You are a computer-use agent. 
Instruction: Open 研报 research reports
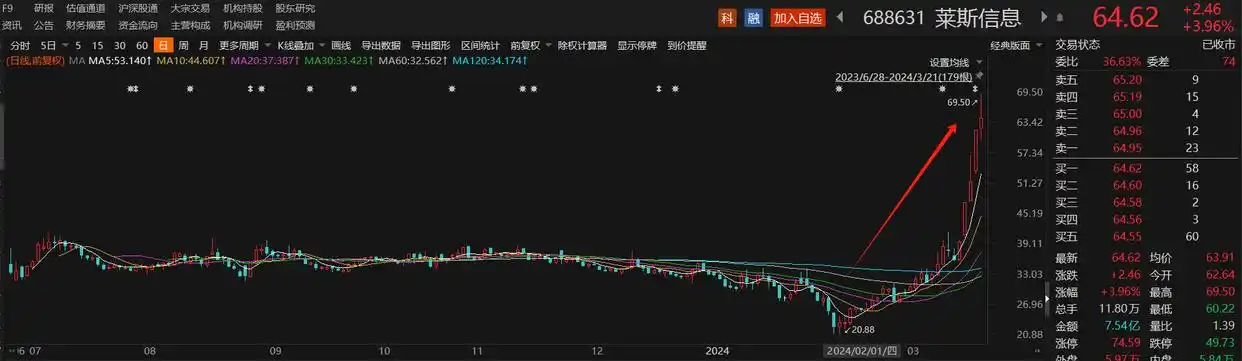44,8
